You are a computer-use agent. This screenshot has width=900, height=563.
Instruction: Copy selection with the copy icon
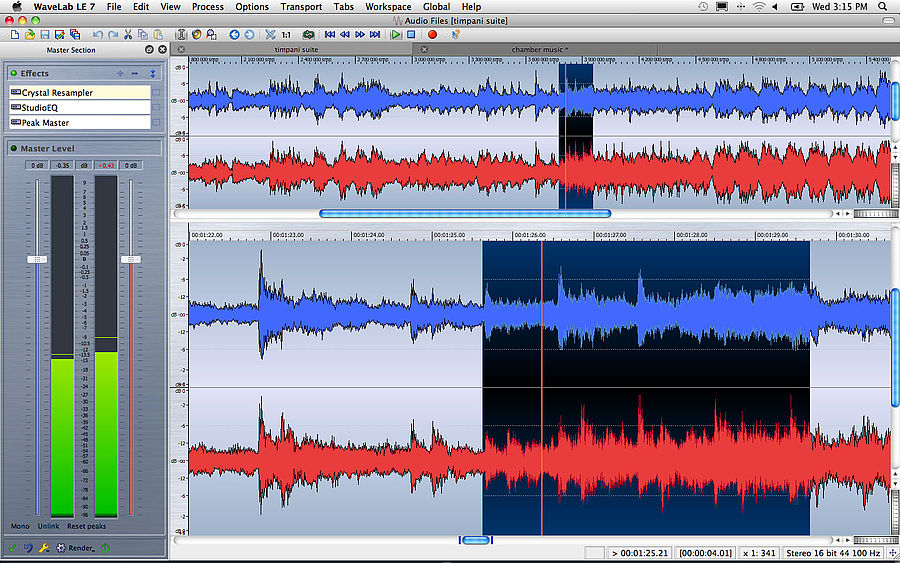tap(143, 34)
